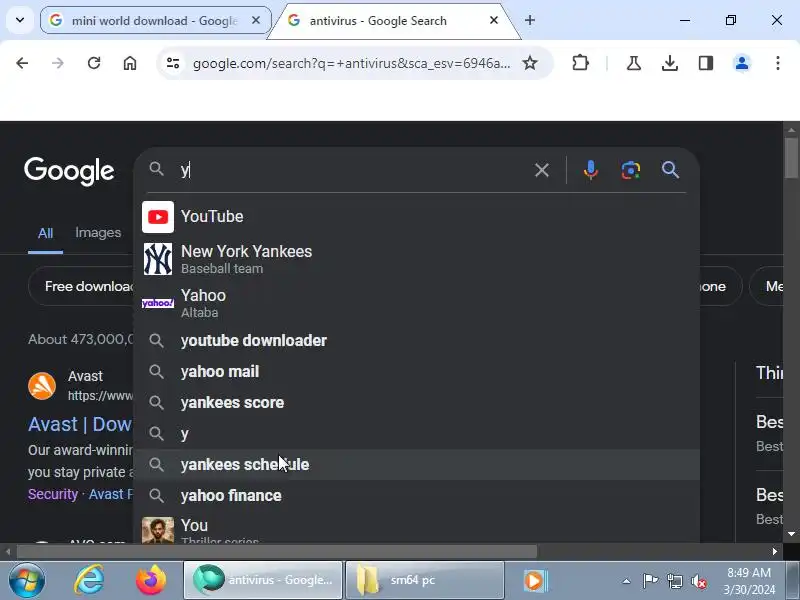800x600 pixels.
Task: Start voice search with microphone
Action: 590,170
